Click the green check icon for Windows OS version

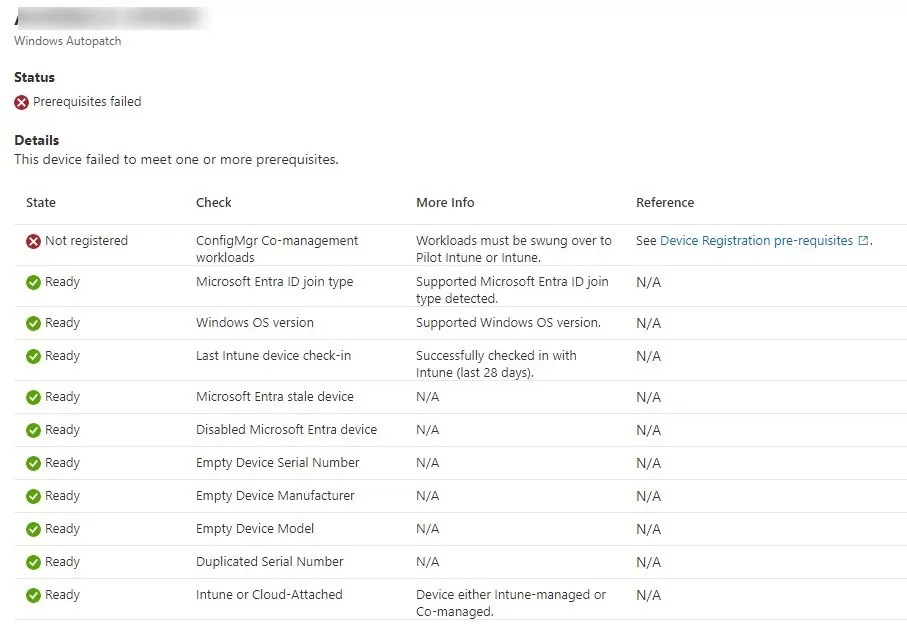[x=34, y=323]
